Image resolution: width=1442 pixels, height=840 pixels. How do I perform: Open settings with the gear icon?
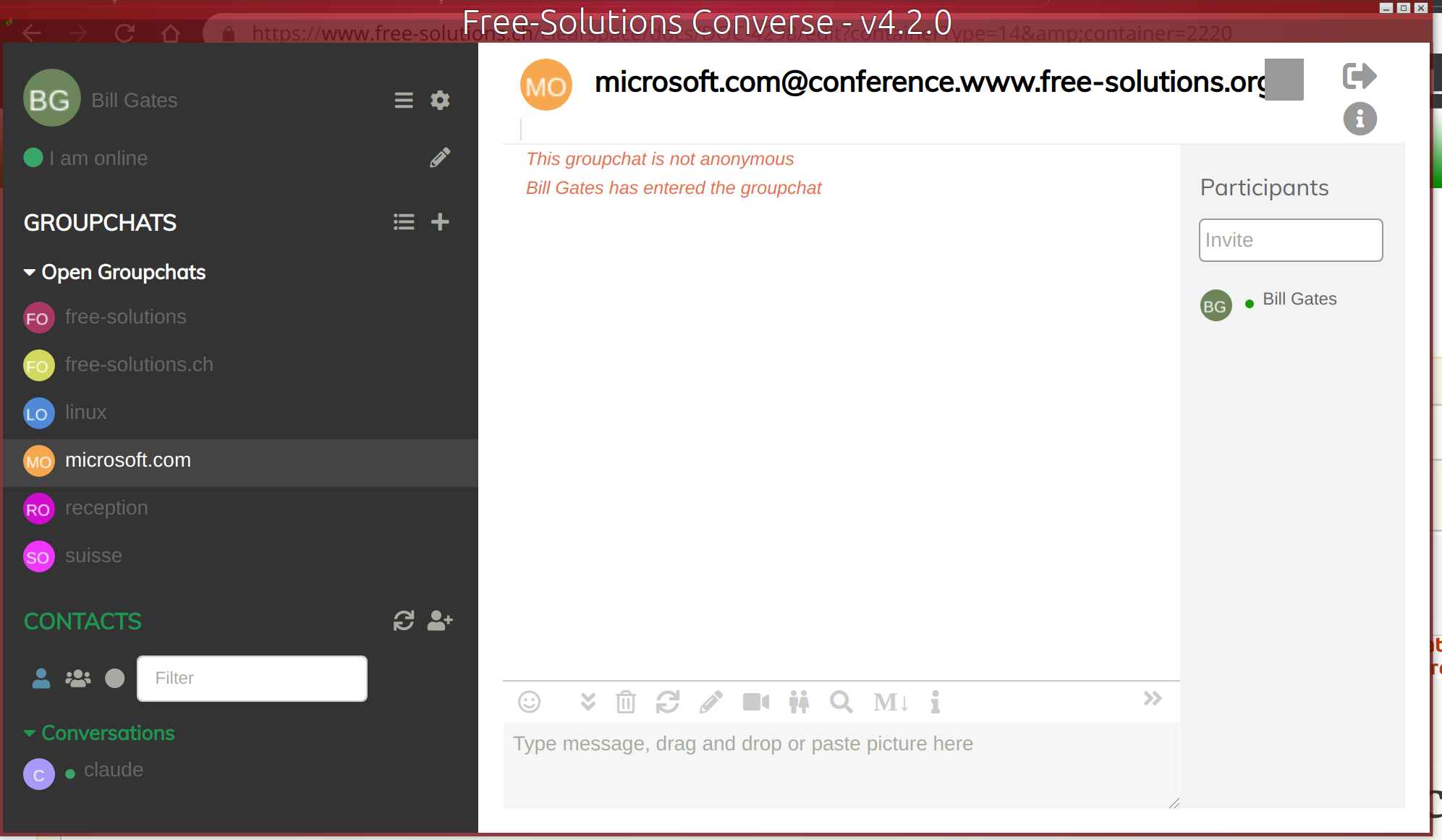pyautogui.click(x=440, y=101)
